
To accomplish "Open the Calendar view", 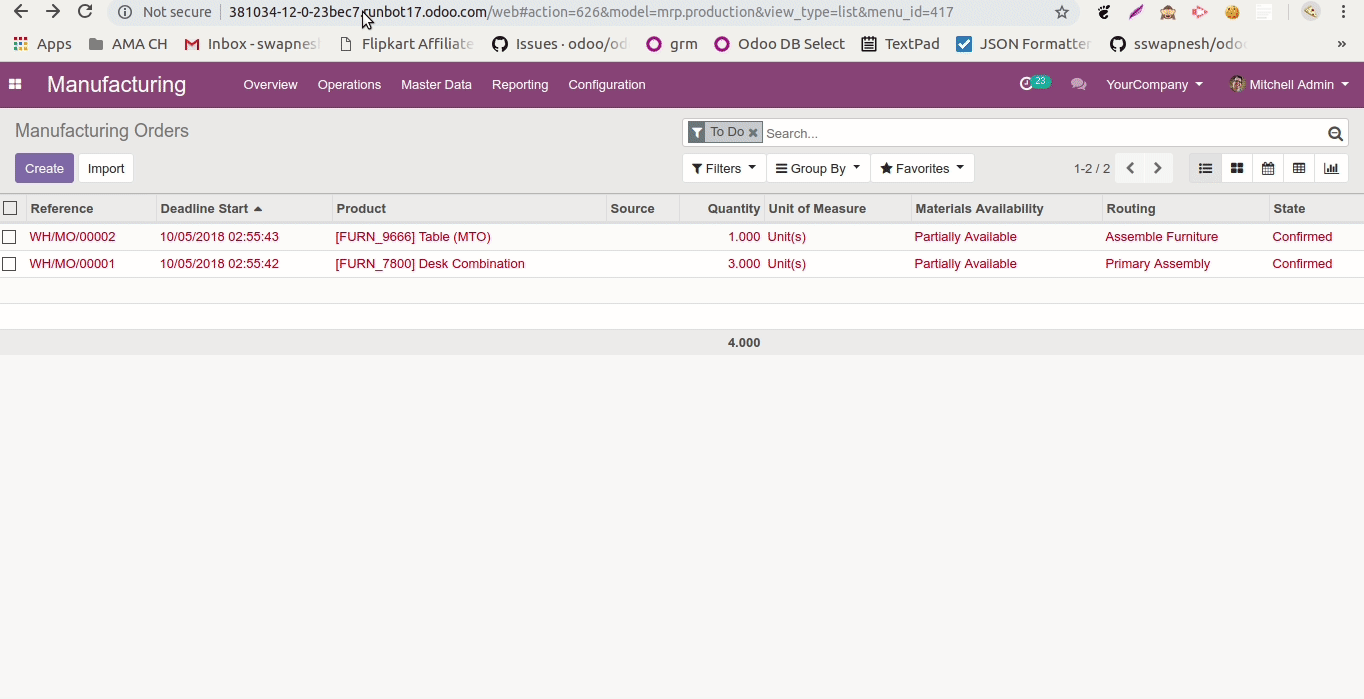I will click(1268, 168).
